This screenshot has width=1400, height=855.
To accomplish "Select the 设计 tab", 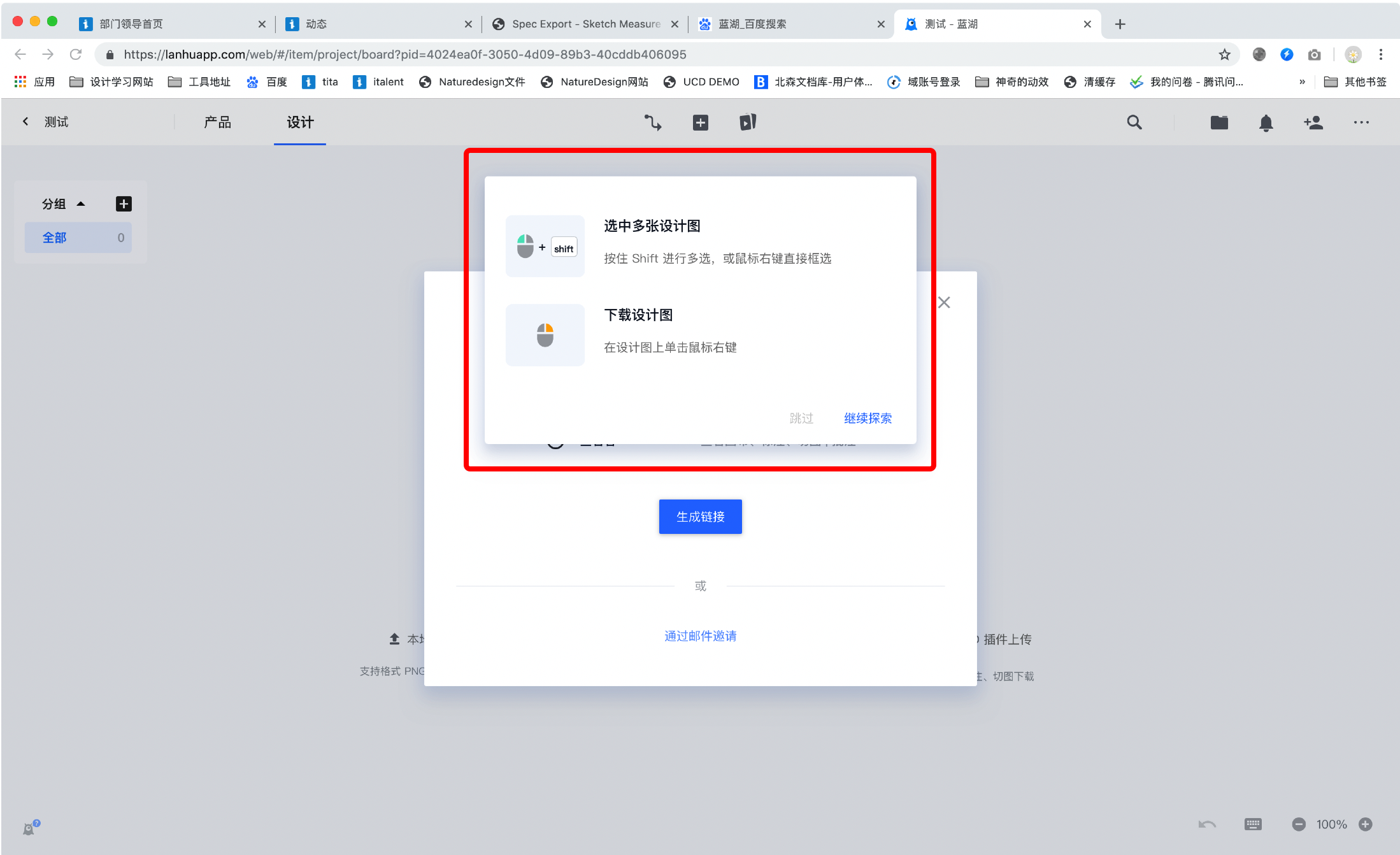I will pyautogui.click(x=299, y=122).
